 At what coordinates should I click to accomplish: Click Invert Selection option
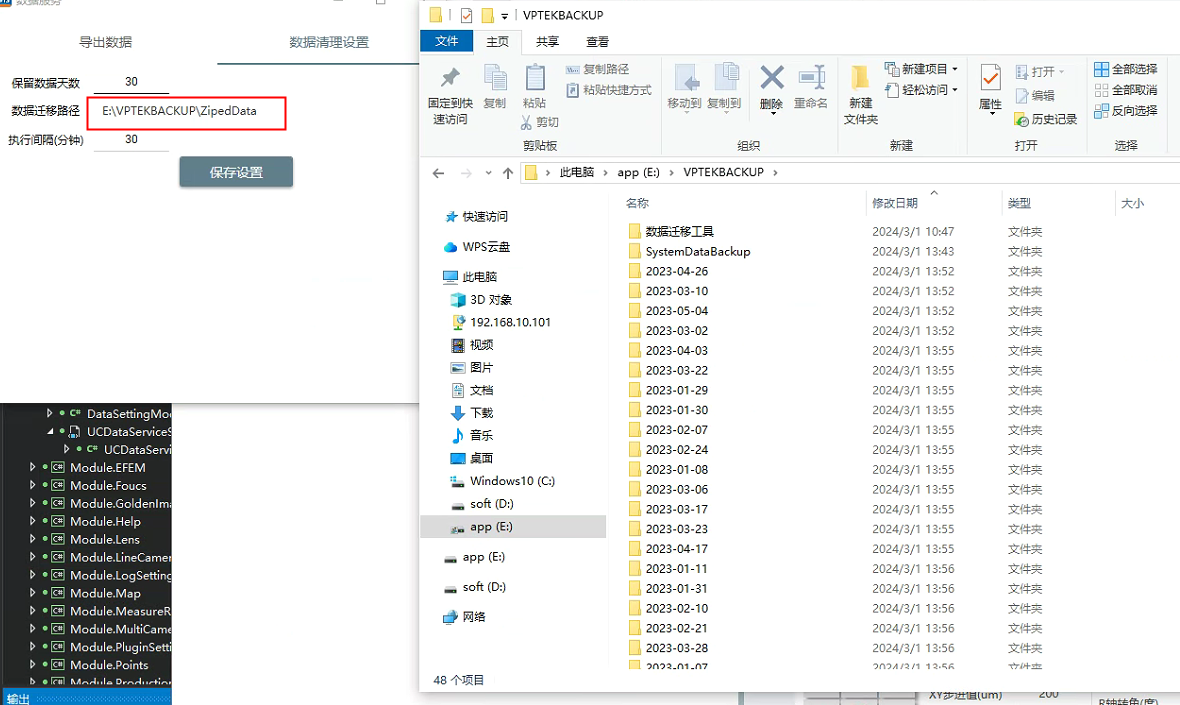(1126, 111)
